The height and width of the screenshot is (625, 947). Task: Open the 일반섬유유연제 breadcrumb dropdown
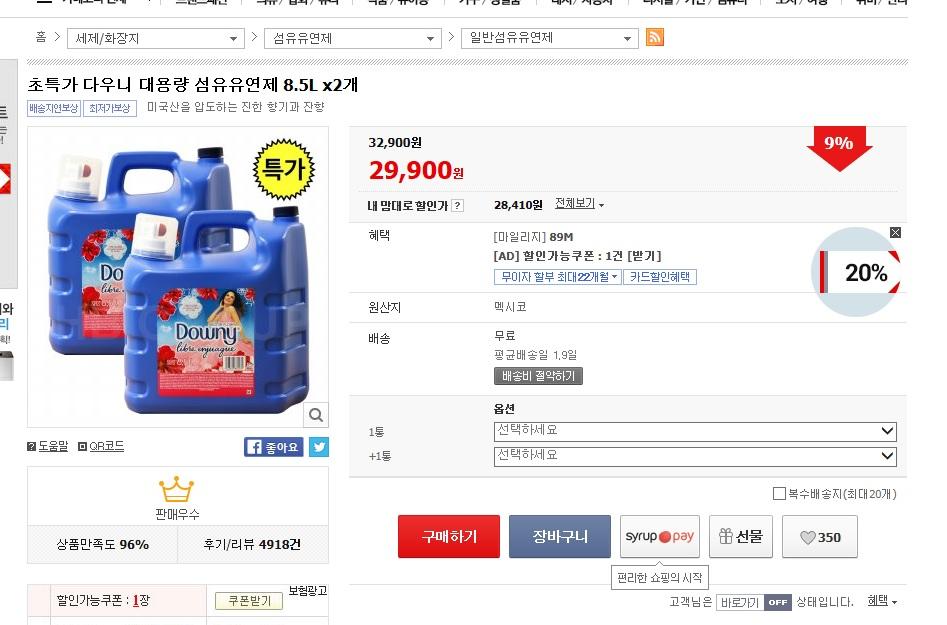(x=549, y=38)
